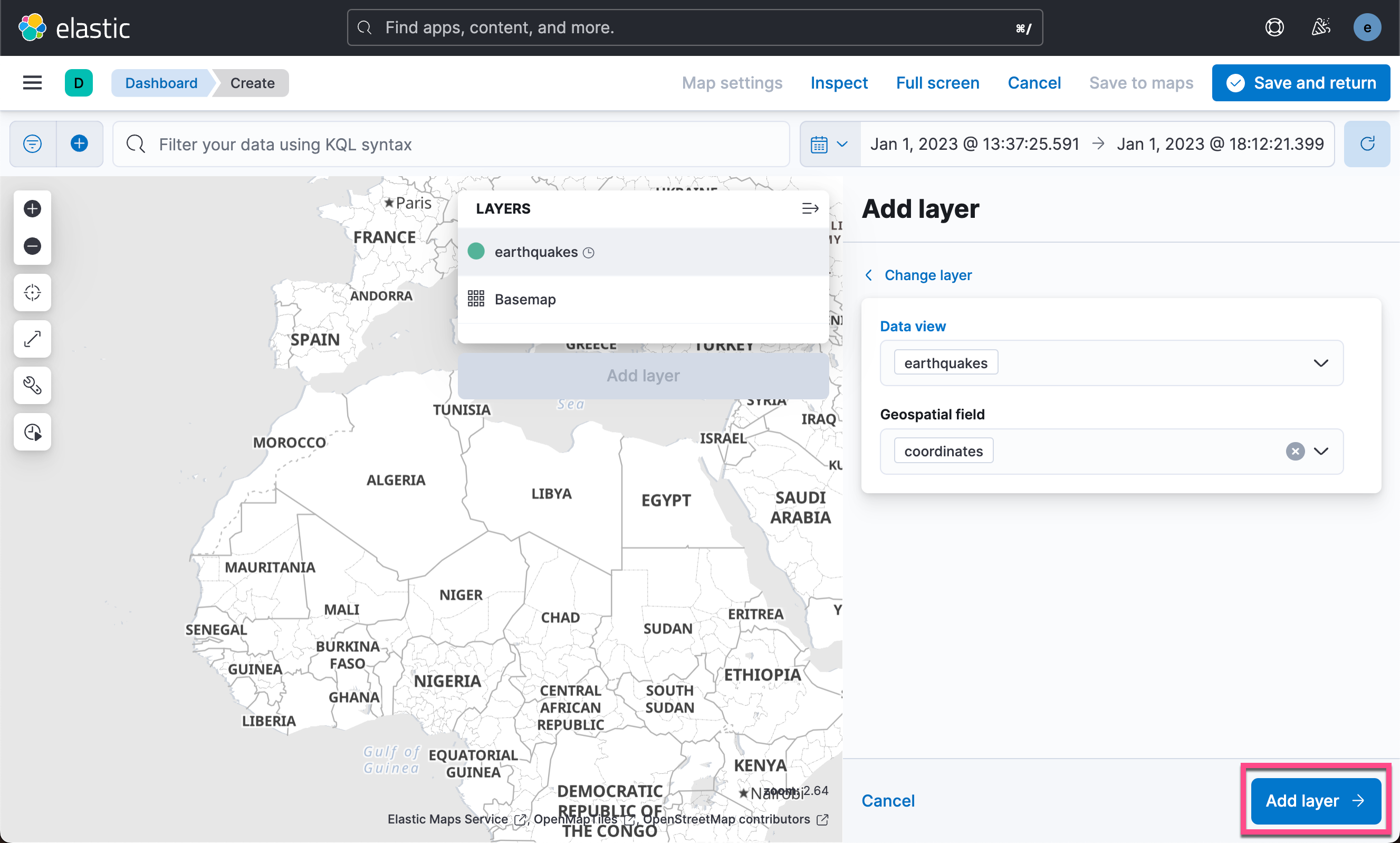Click the fit to data bounds icon
This screenshot has height=843, width=1400.
[32, 293]
